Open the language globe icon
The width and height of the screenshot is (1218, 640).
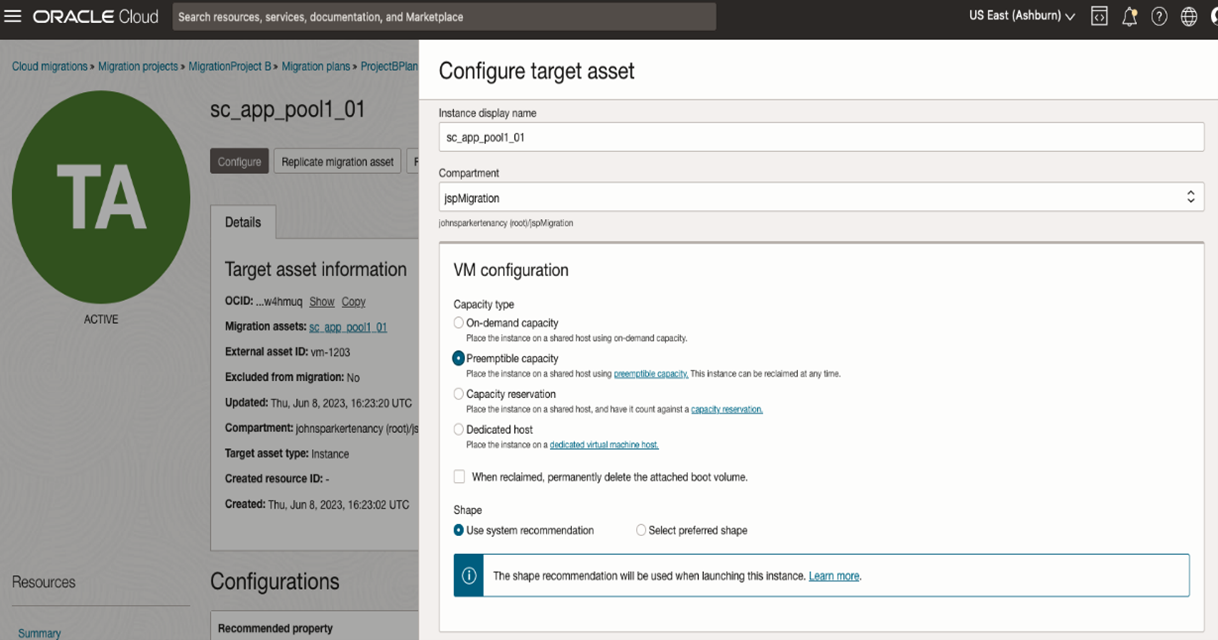[x=1188, y=16]
